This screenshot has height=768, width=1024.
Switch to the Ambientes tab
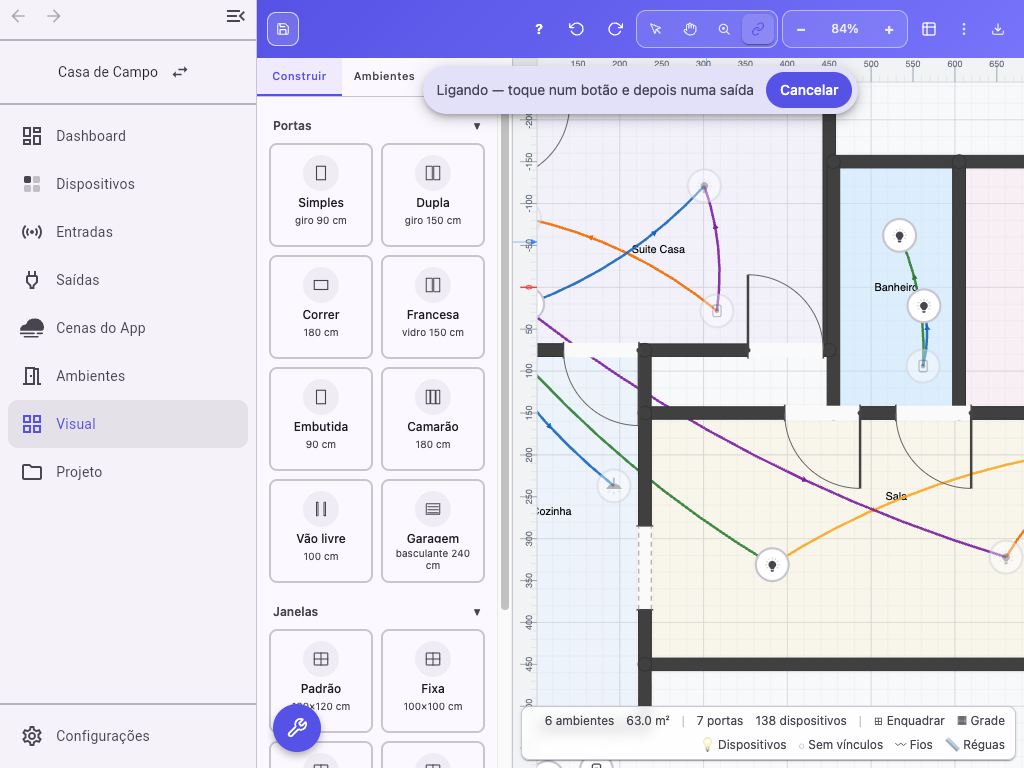pyautogui.click(x=384, y=76)
